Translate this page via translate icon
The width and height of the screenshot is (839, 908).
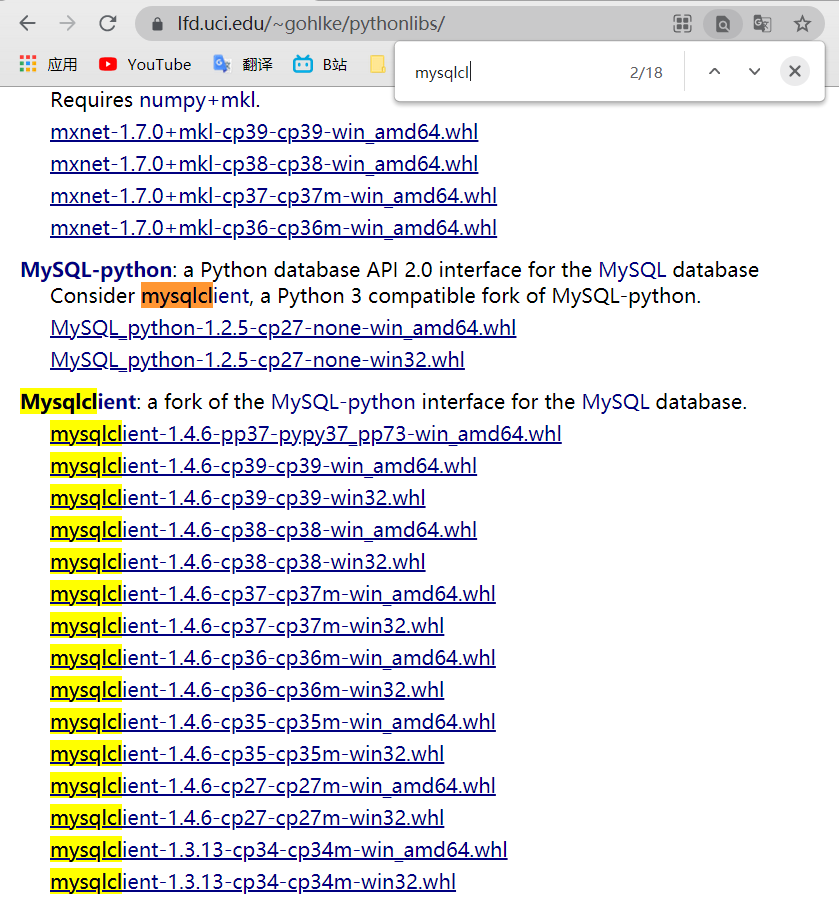(x=762, y=24)
